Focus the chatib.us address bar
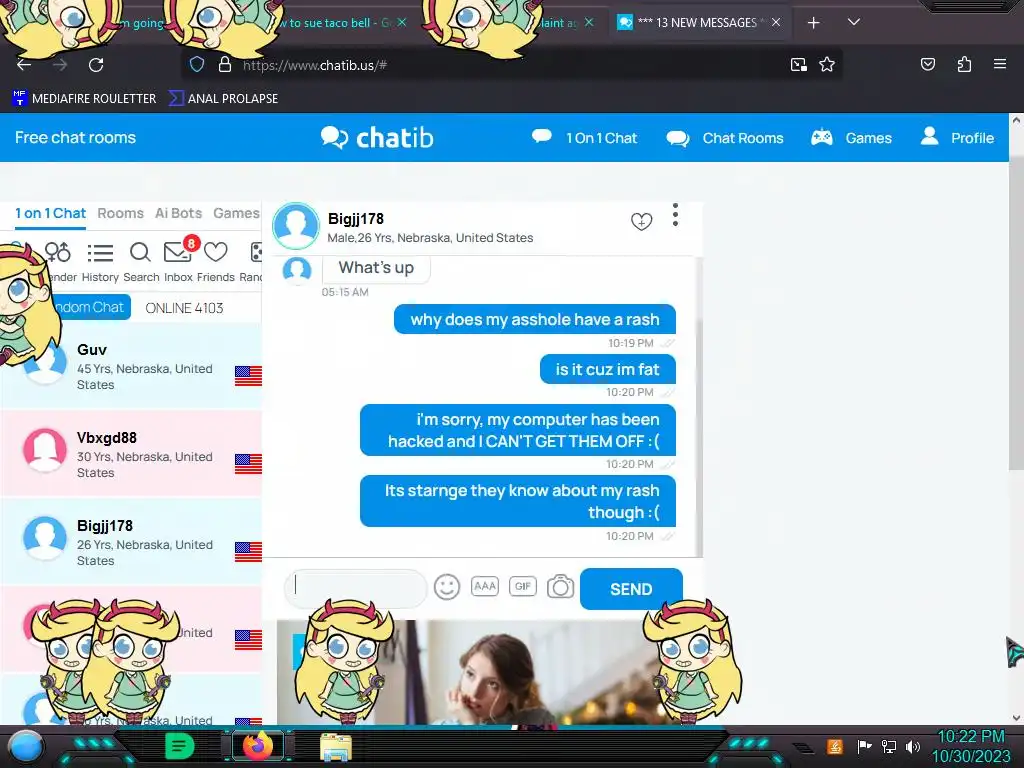1024x768 pixels. pos(509,65)
